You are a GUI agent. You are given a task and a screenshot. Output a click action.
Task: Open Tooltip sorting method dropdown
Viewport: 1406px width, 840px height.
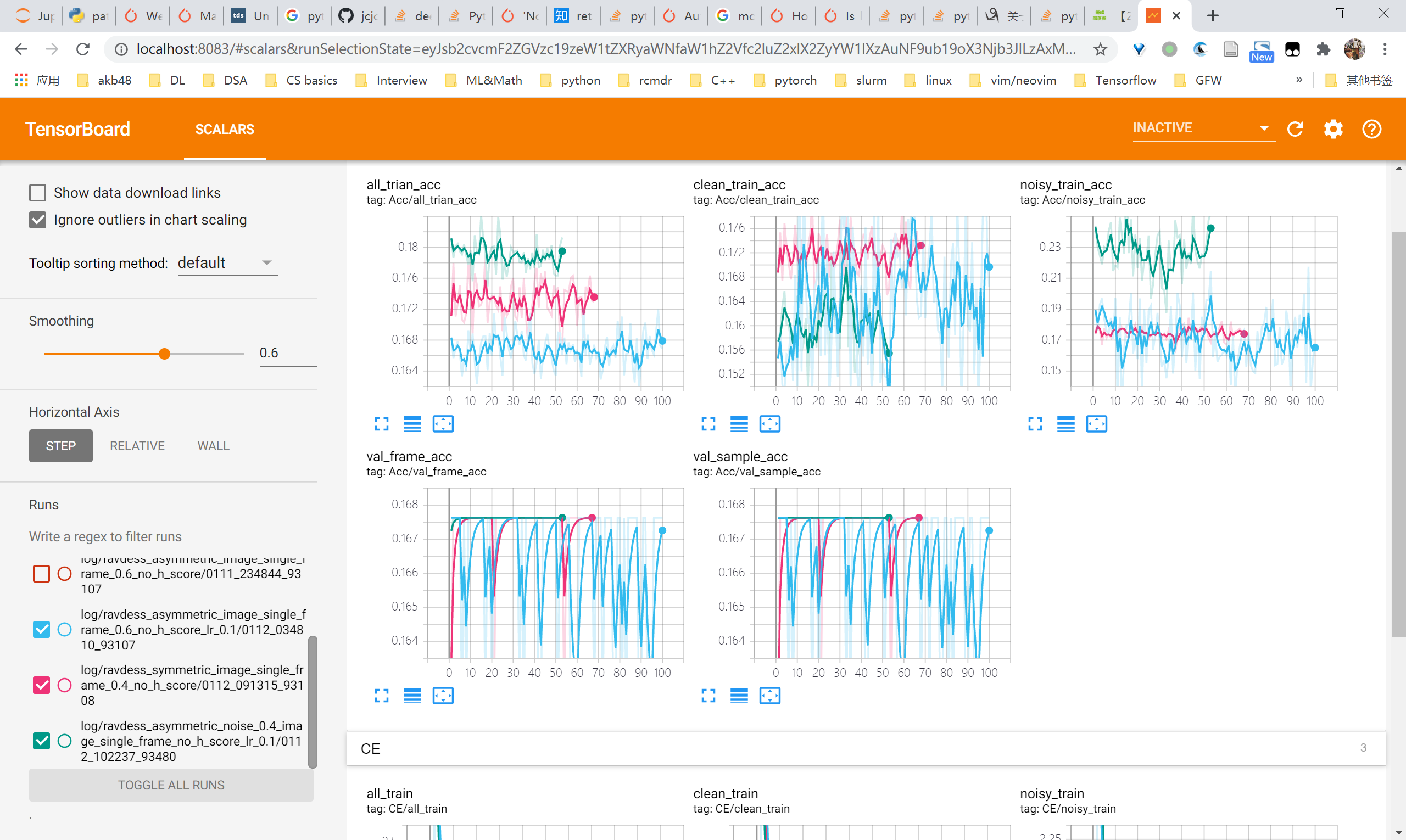[227, 263]
